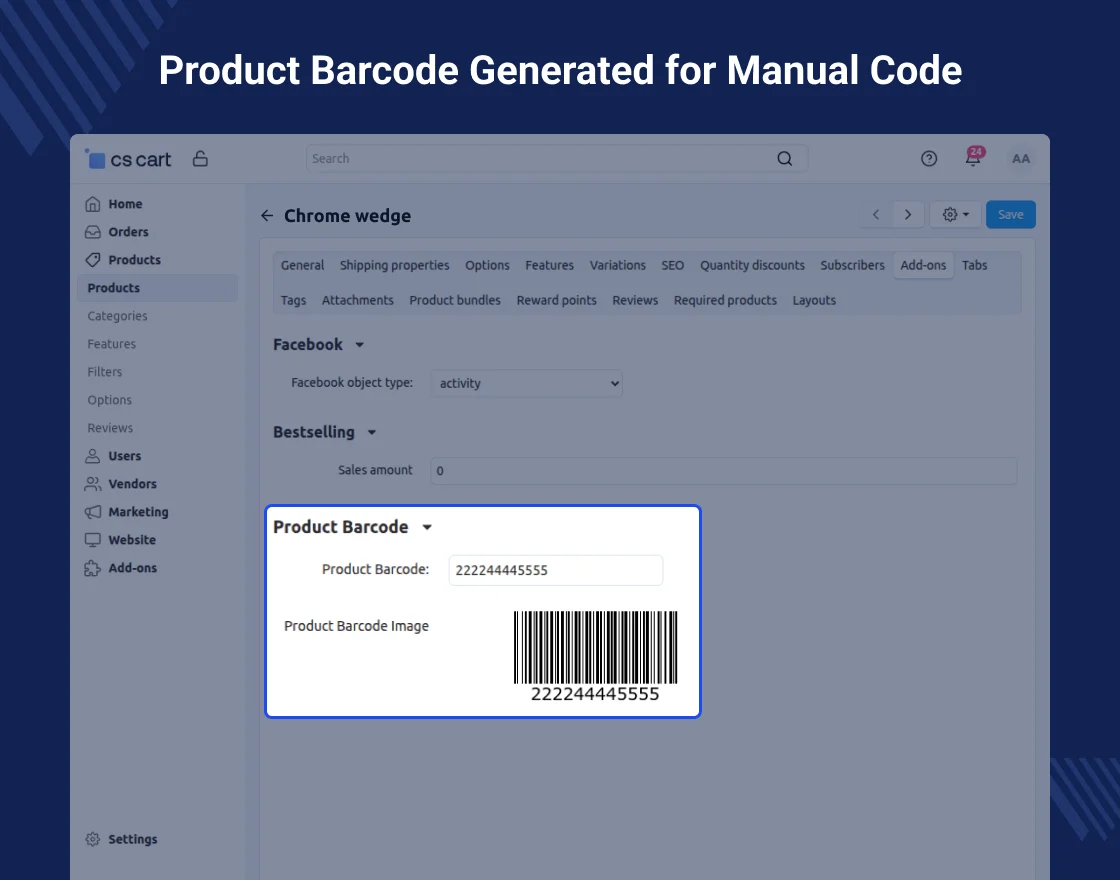This screenshot has height=880, width=1120.
Task: Switch to the Quantity discounts tab
Action: 752,266
